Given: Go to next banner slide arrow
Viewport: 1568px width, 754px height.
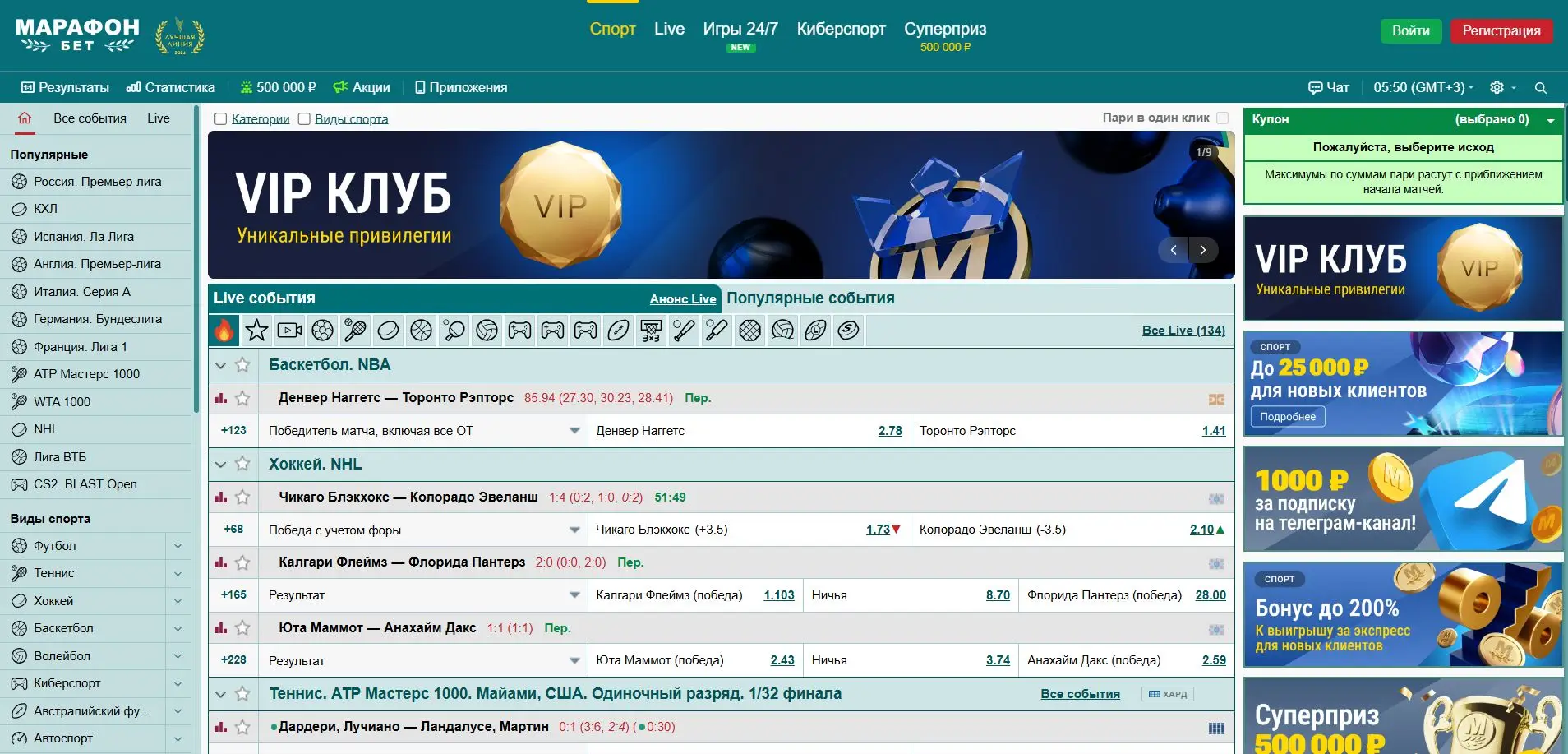Looking at the screenshot, I should [1203, 250].
